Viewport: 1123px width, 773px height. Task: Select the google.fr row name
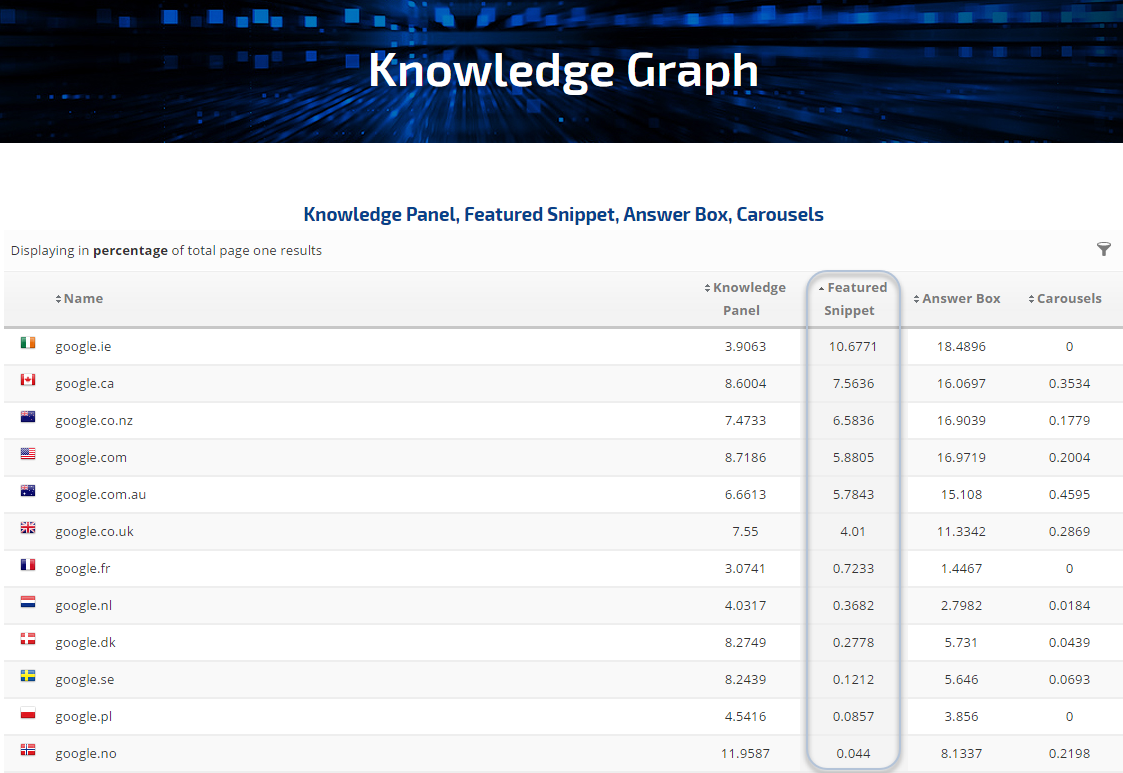click(82, 569)
